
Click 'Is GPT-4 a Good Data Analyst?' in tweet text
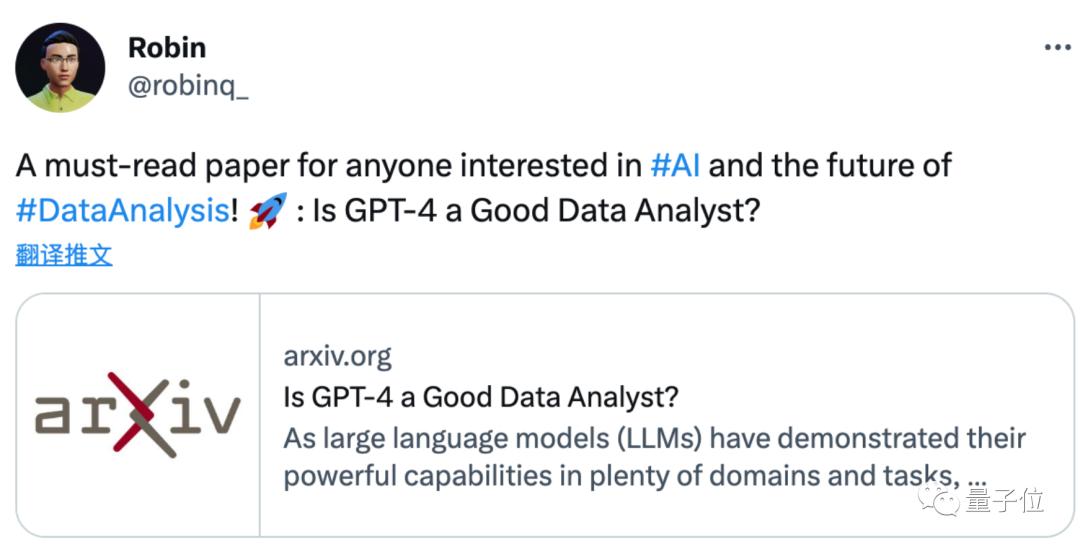(x=536, y=211)
